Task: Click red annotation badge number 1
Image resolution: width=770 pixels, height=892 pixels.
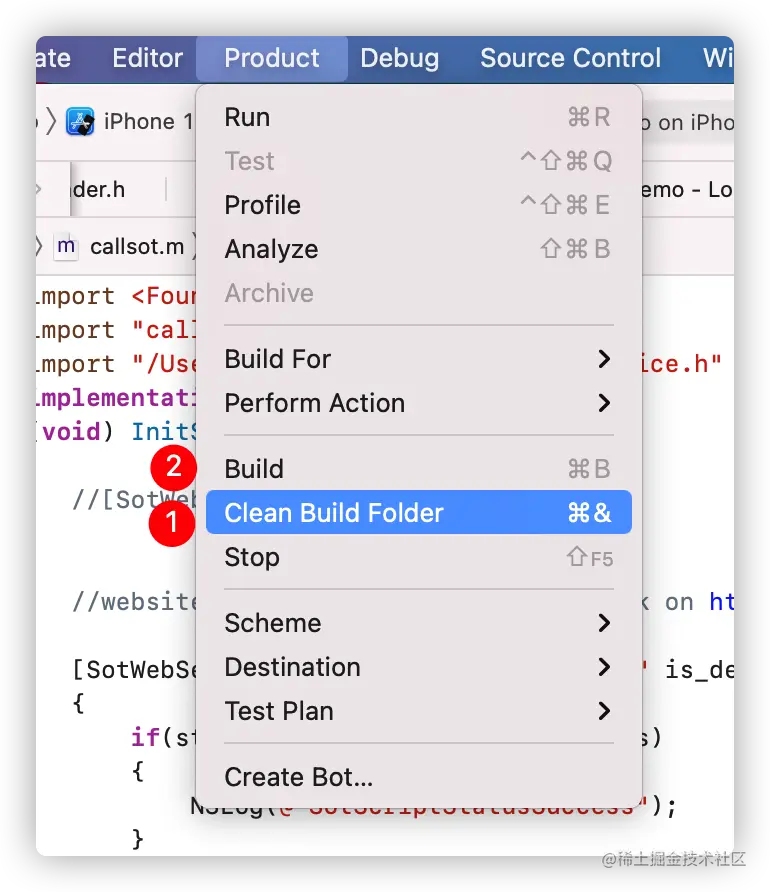Action: pyautogui.click(x=171, y=523)
